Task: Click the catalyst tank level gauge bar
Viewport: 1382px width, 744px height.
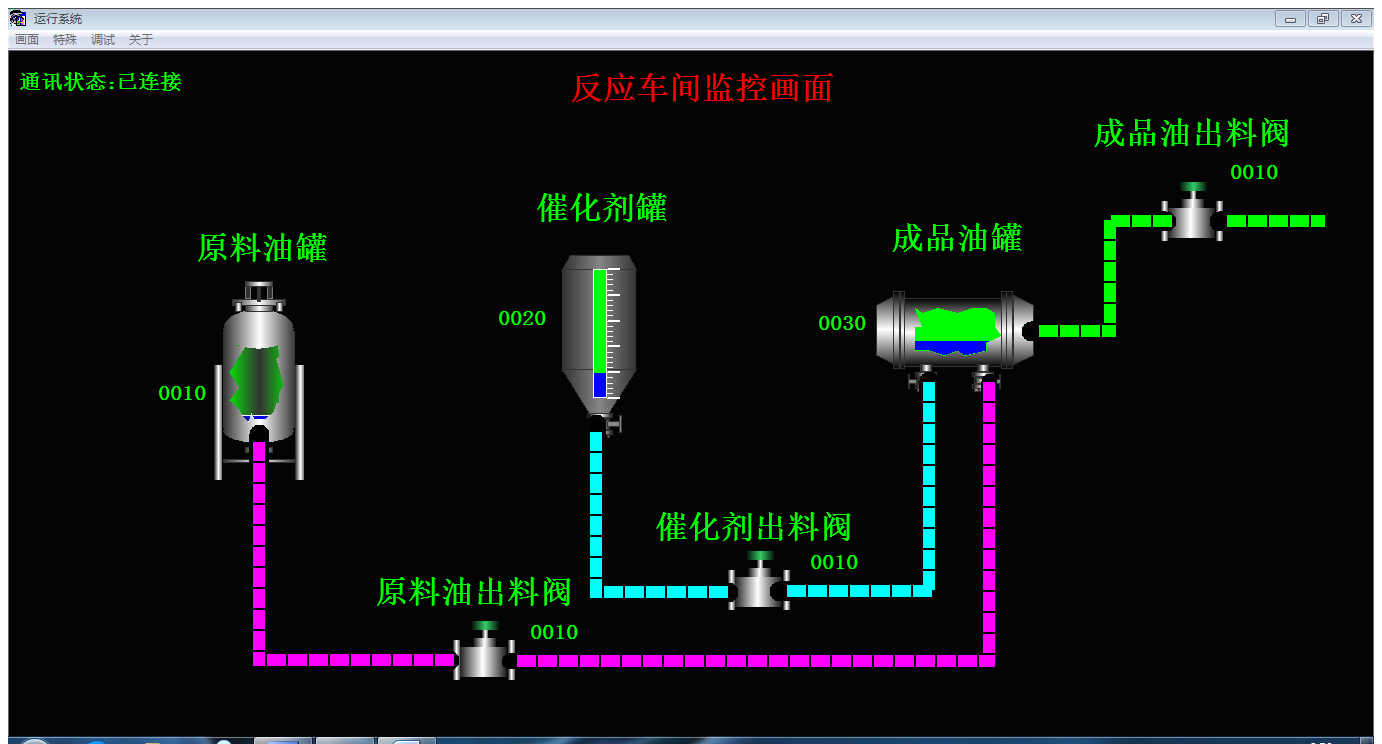Action: pyautogui.click(x=600, y=332)
